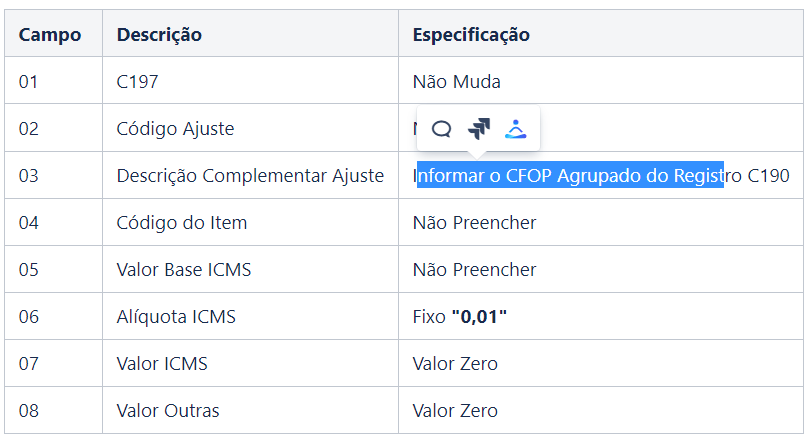Click 'Não Preencher' in the Código do Item row

pyautogui.click(x=474, y=223)
